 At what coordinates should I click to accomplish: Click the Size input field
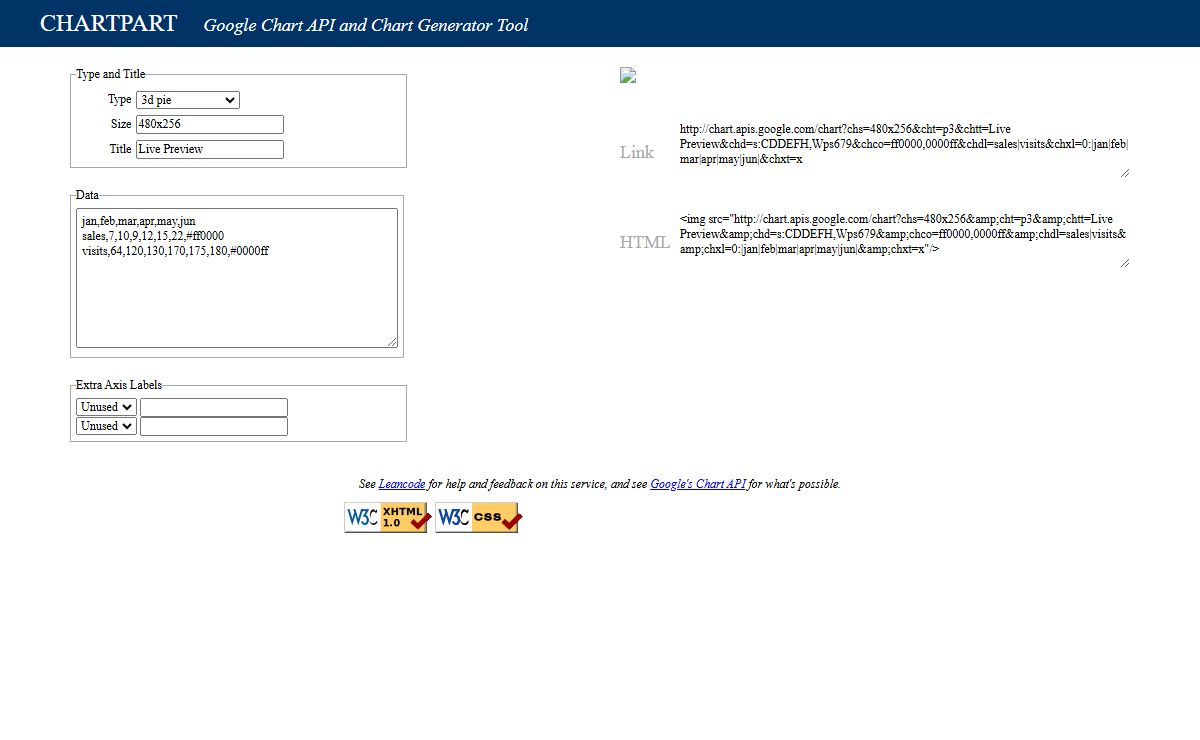(x=210, y=124)
